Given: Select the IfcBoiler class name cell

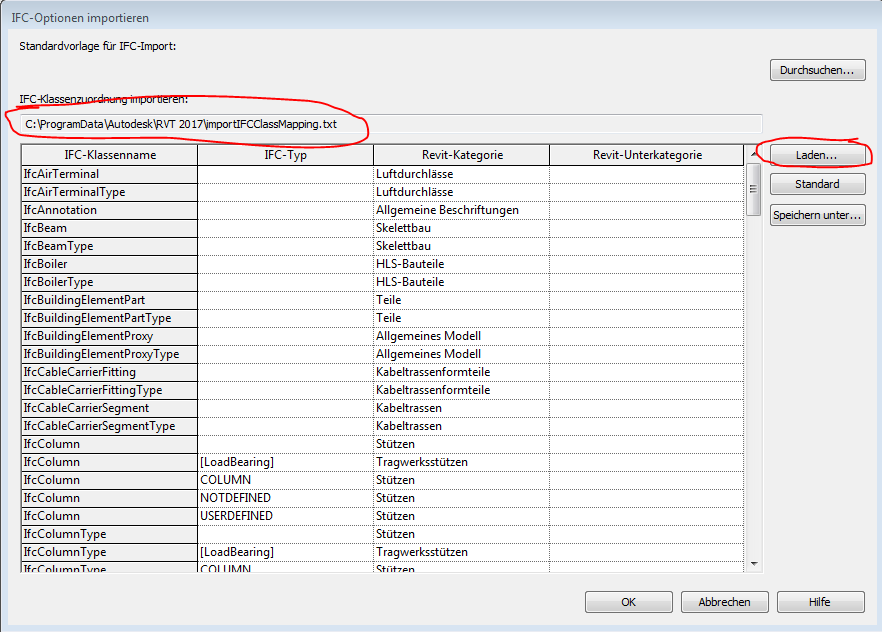Looking at the screenshot, I should 110,264.
